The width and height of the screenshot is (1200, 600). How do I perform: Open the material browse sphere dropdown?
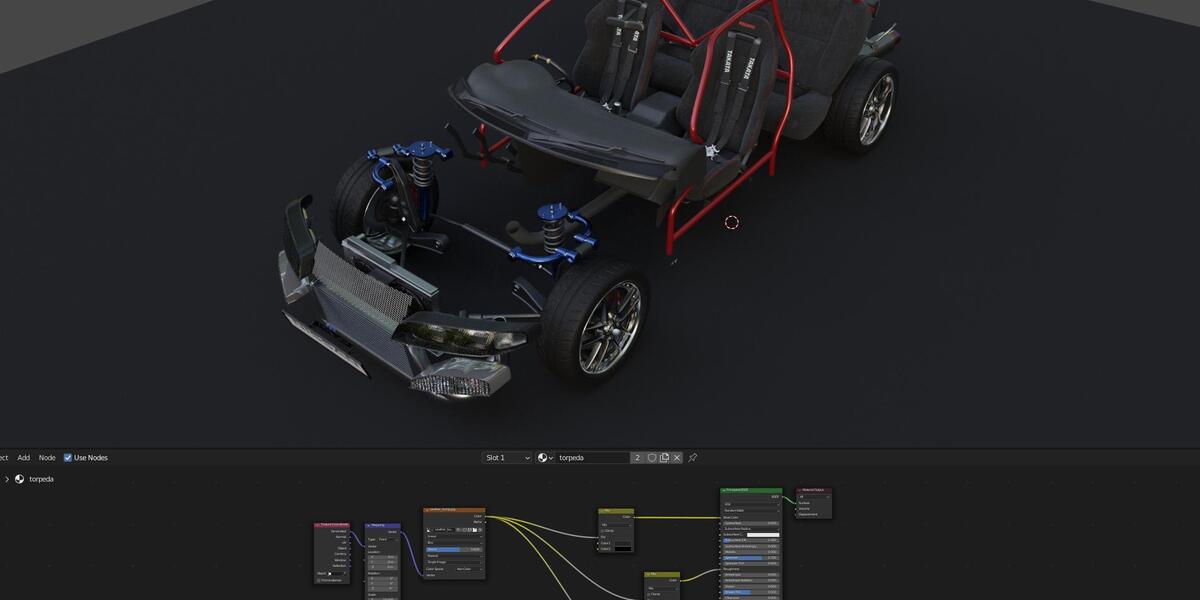pos(545,457)
